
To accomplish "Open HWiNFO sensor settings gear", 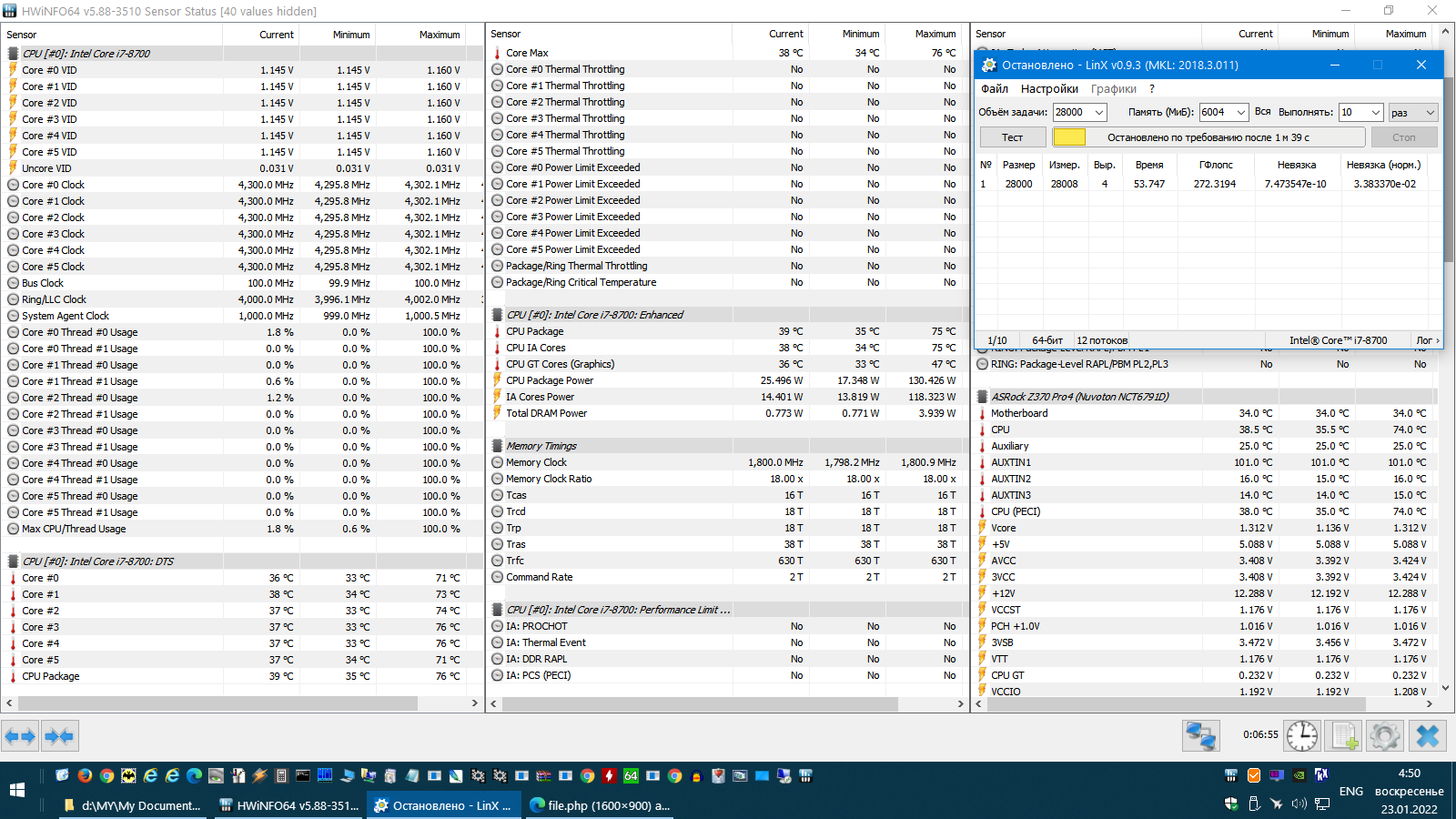I will [1385, 735].
